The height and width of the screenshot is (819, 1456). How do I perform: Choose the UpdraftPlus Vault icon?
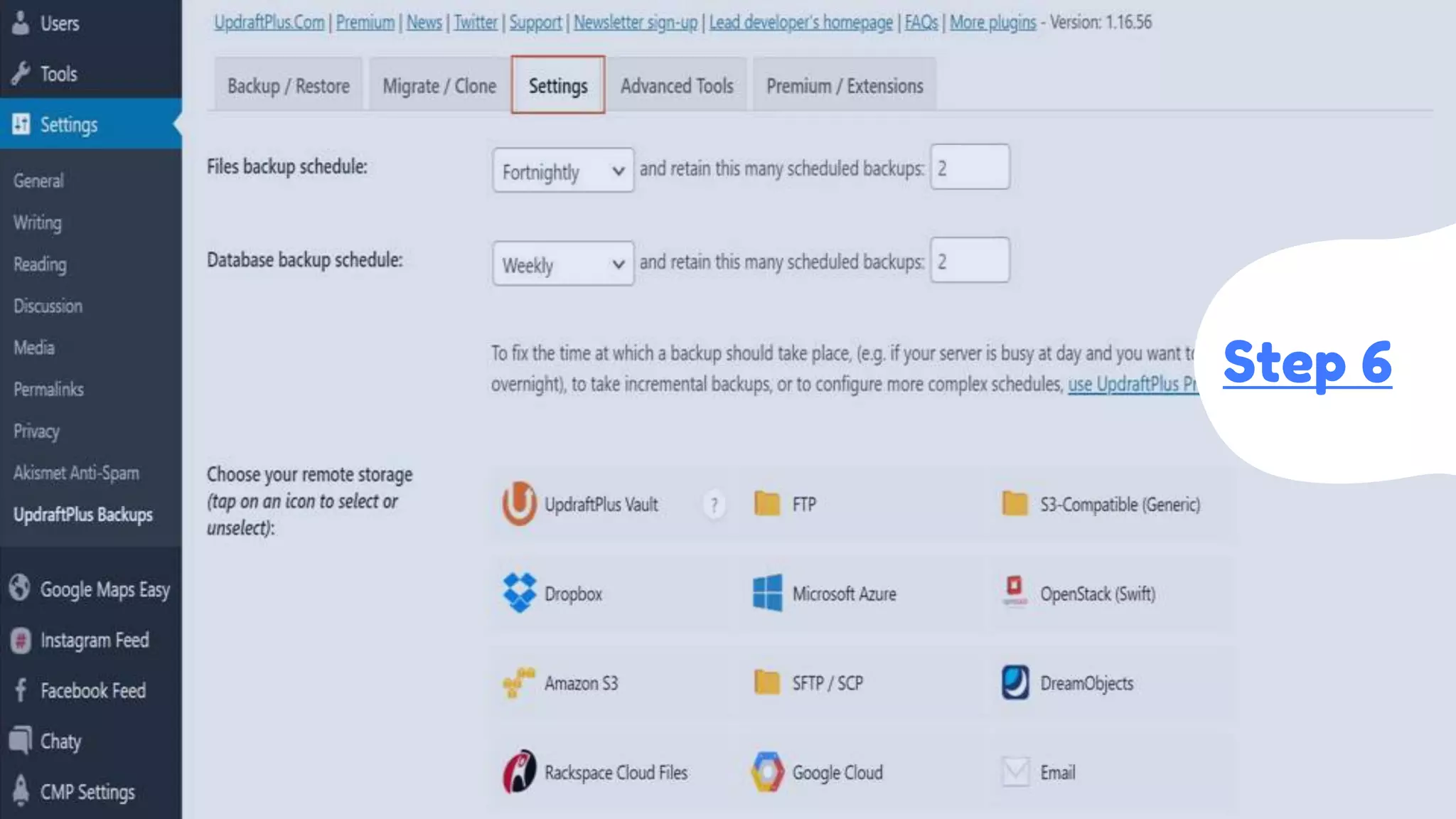(520, 504)
